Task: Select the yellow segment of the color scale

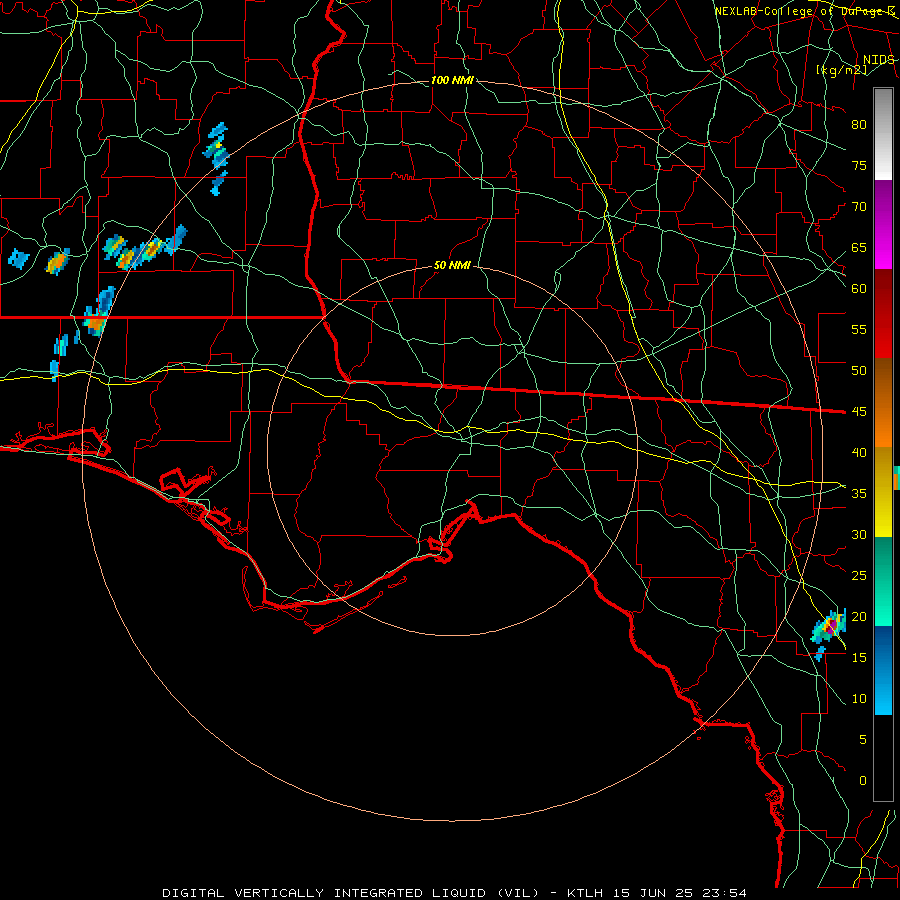Action: click(883, 492)
